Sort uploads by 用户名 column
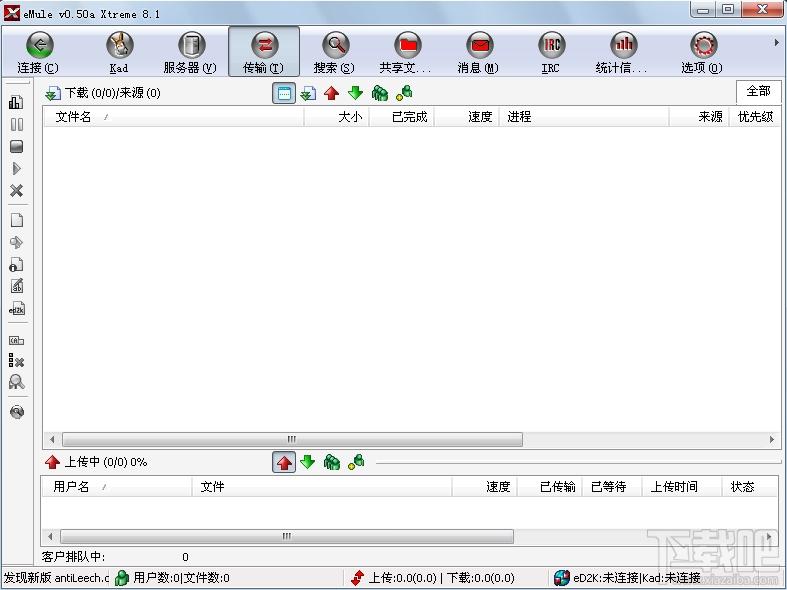787x590 pixels. coord(117,487)
